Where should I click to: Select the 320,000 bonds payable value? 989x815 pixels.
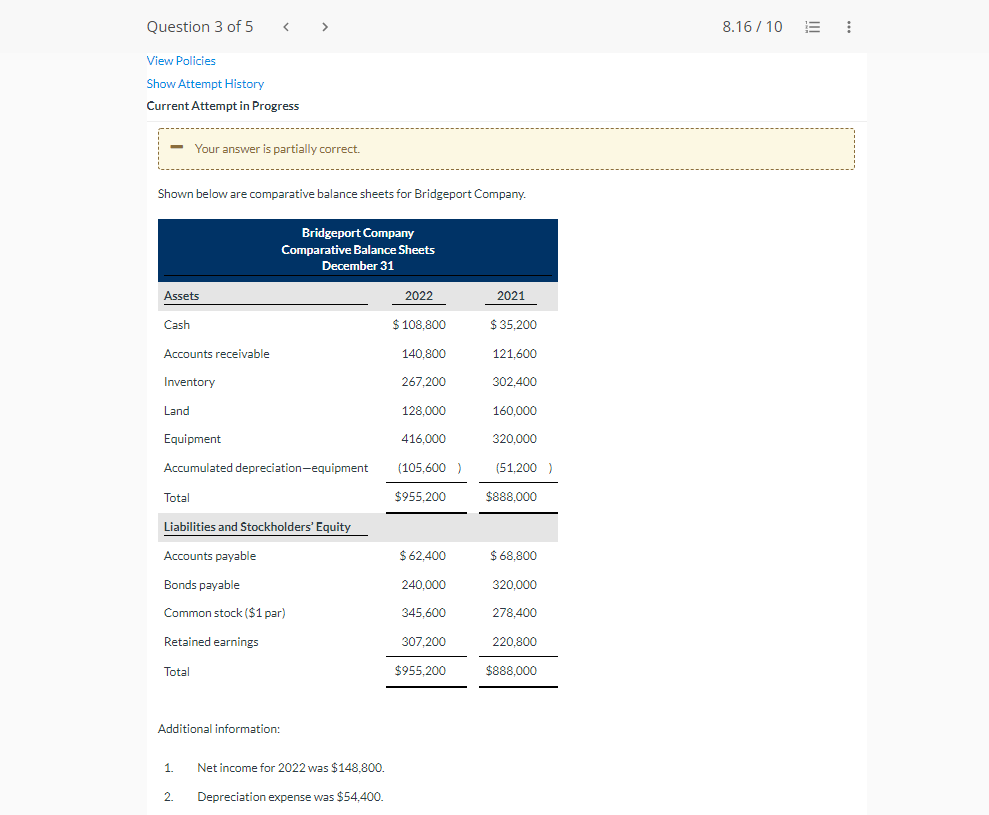coord(515,585)
